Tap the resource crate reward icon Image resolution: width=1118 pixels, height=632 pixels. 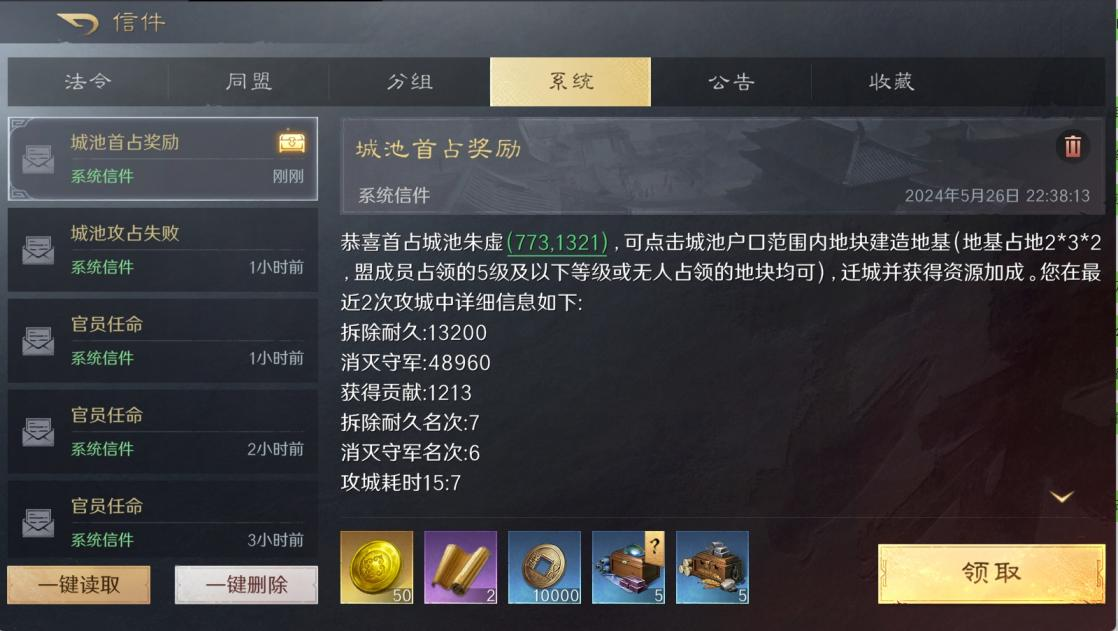pos(712,567)
